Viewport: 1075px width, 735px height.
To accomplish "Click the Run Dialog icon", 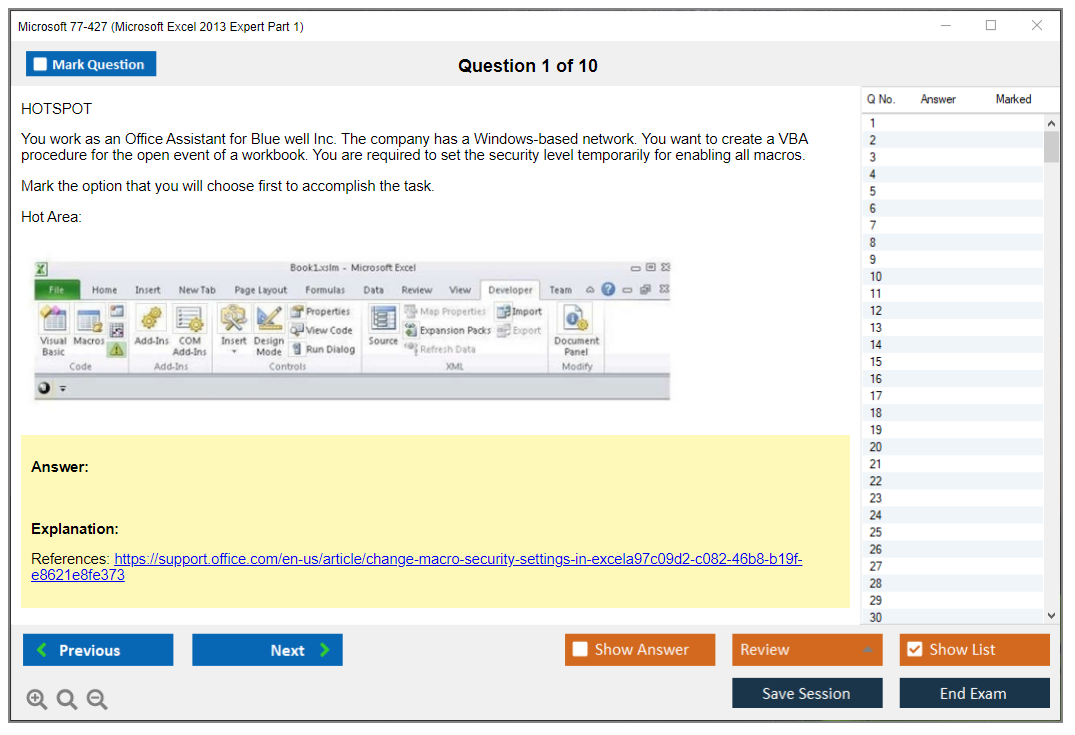I will (326, 349).
